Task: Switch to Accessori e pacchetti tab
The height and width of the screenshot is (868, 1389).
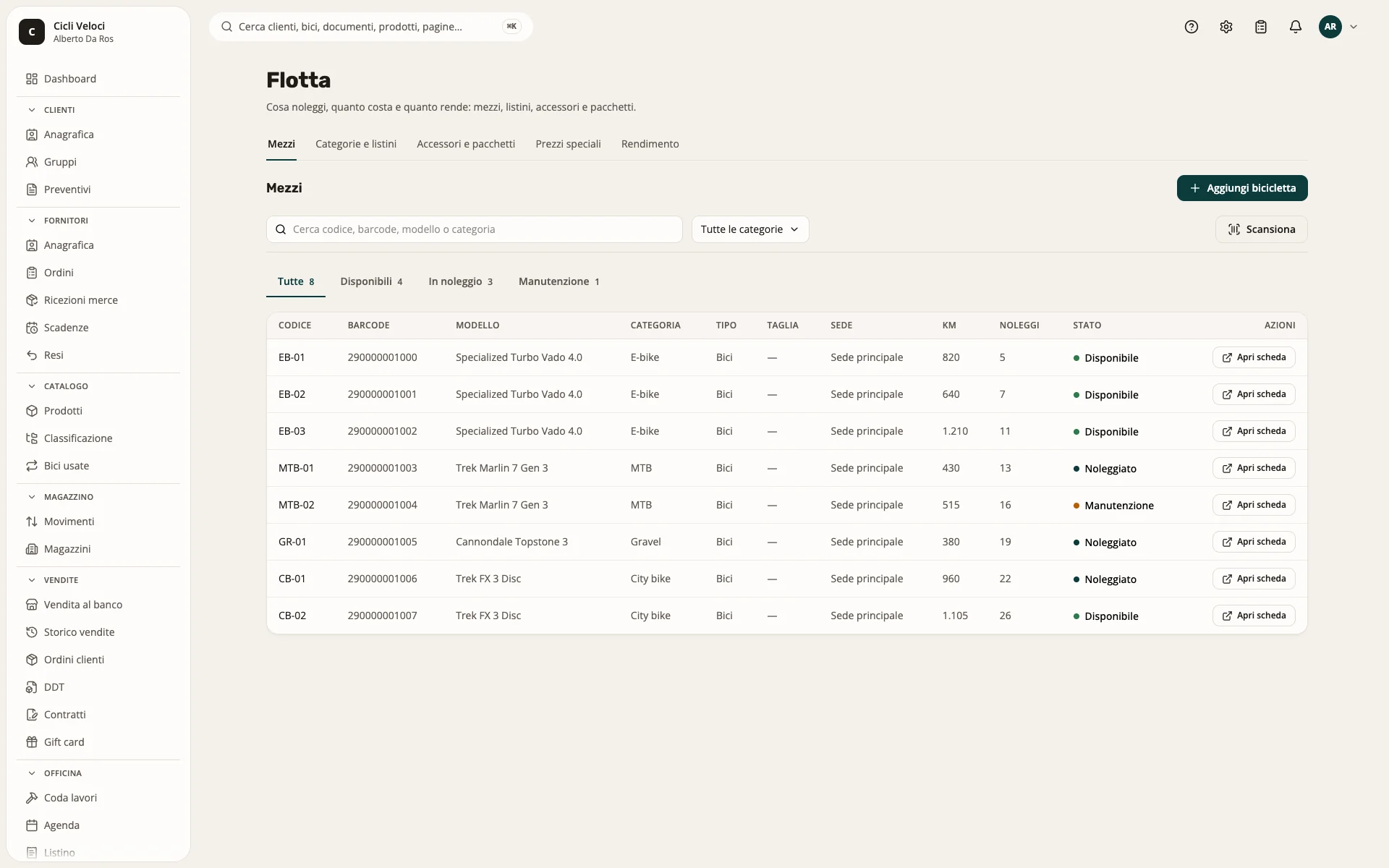Action: pos(466,144)
